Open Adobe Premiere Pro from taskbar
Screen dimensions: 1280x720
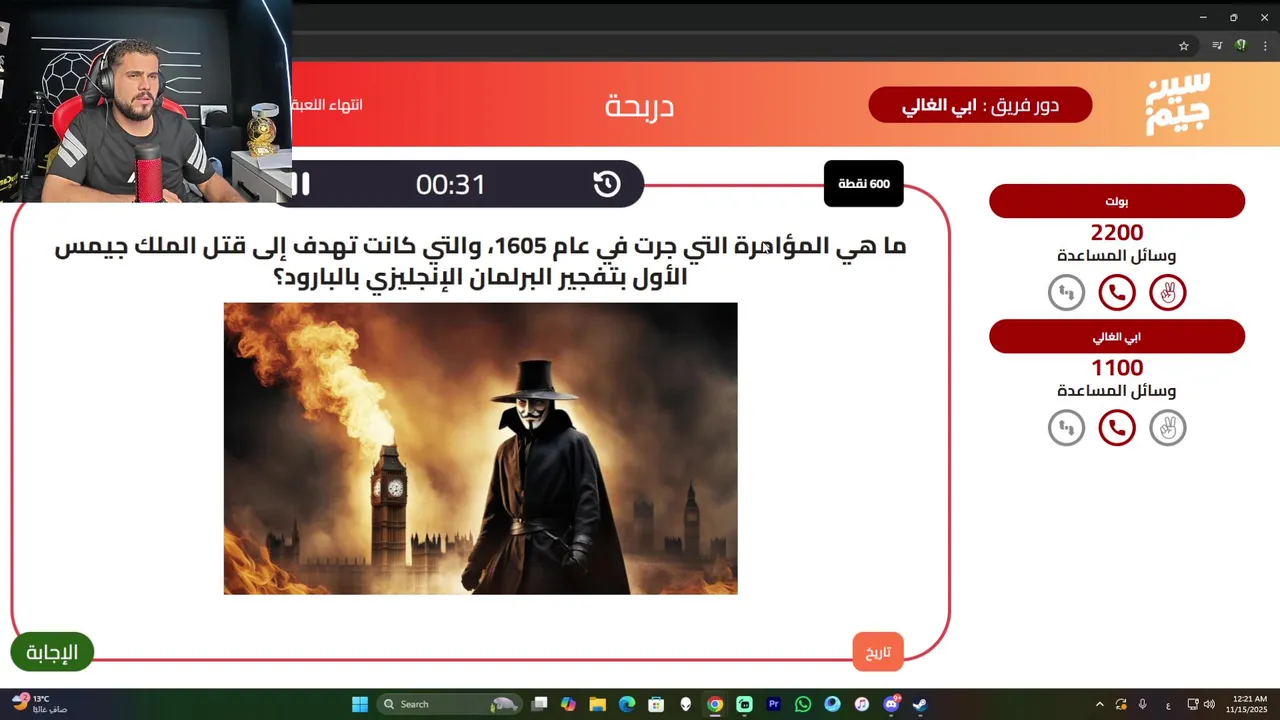click(x=774, y=704)
